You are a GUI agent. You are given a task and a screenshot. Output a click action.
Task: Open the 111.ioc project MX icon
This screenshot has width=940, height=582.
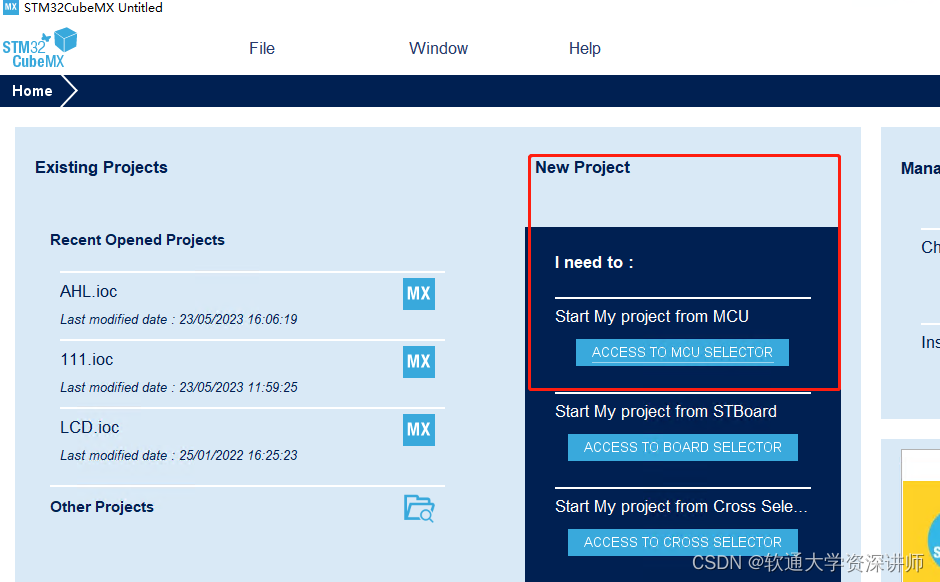418,361
